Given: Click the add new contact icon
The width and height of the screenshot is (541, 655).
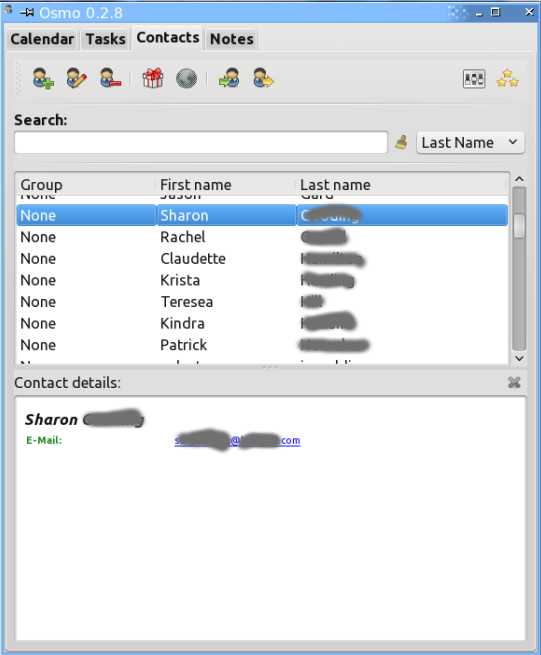Looking at the screenshot, I should point(43,78).
